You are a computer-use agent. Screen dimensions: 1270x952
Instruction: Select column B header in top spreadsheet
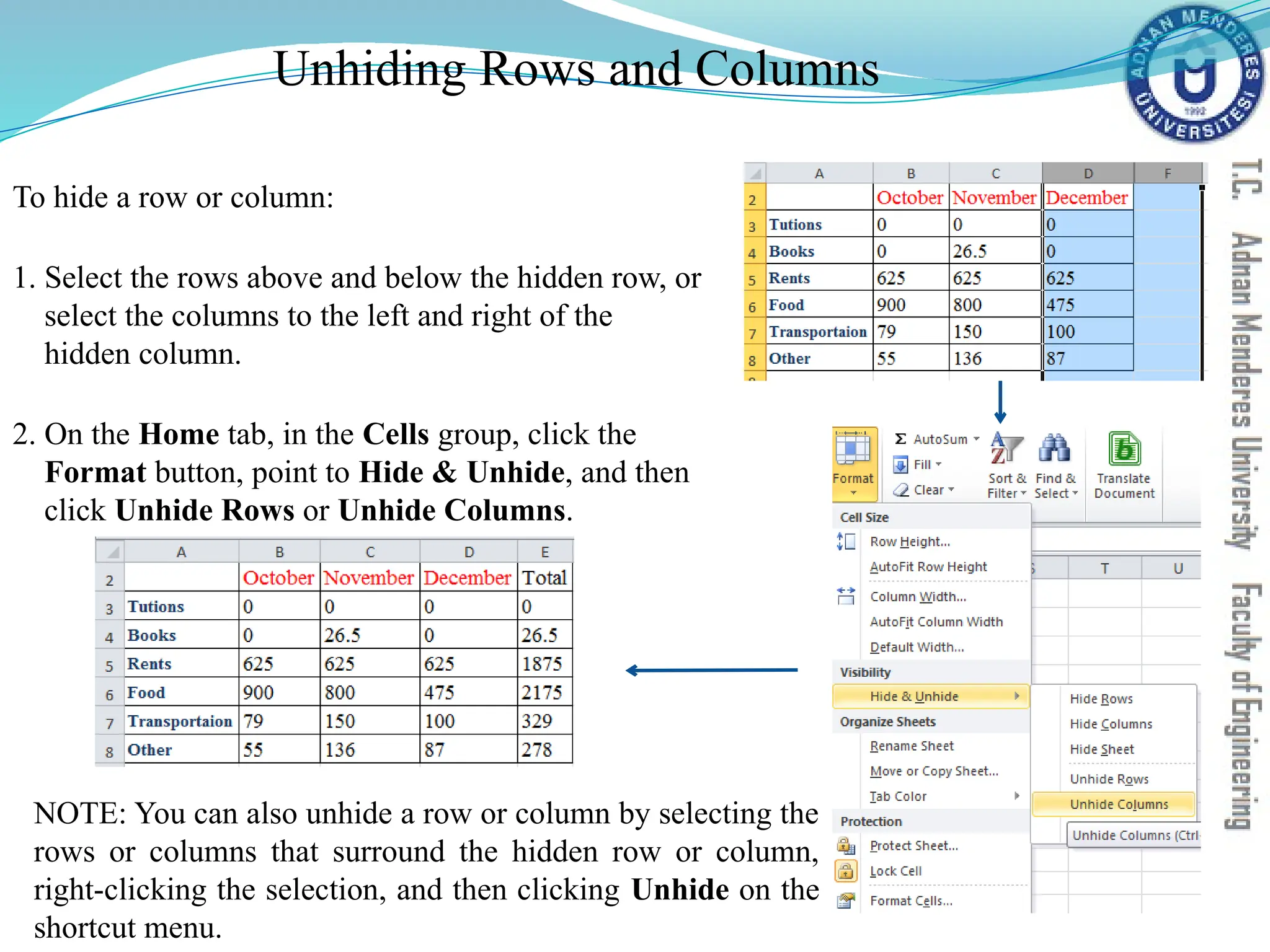point(911,173)
